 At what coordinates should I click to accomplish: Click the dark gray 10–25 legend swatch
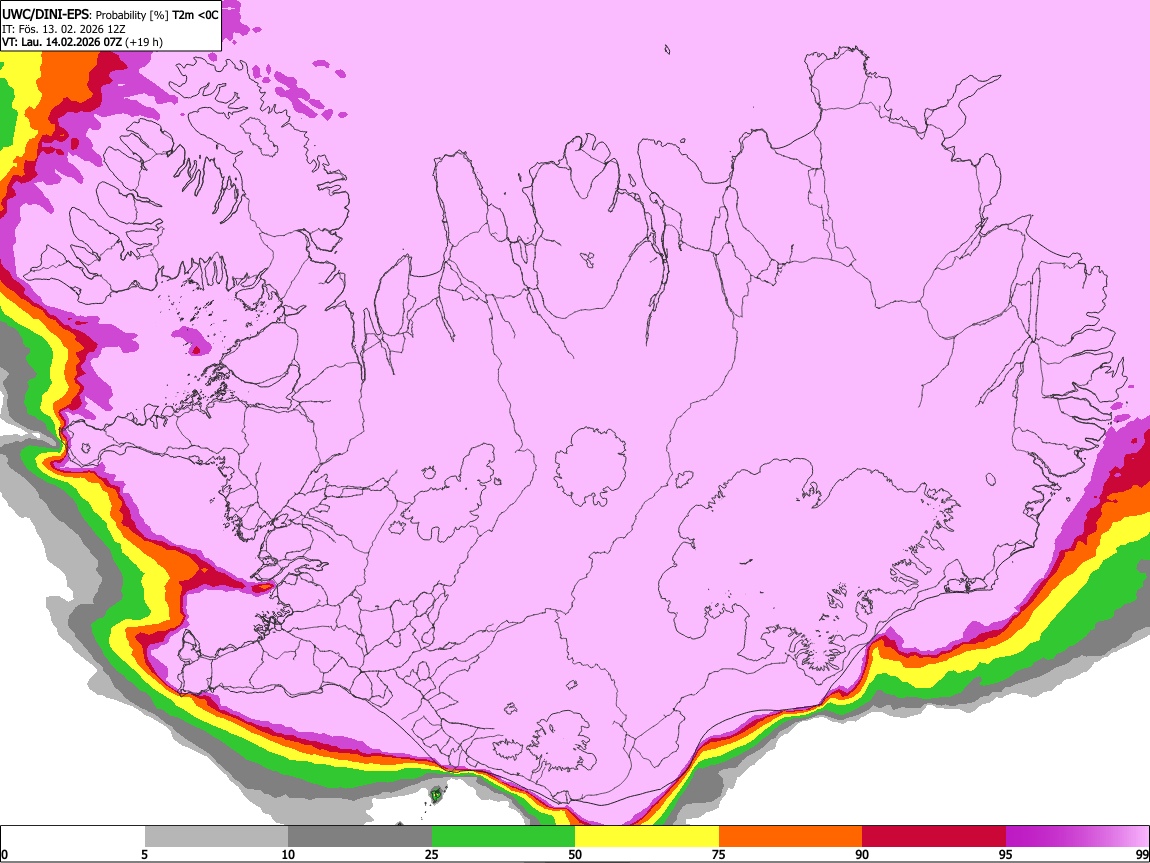point(360,837)
